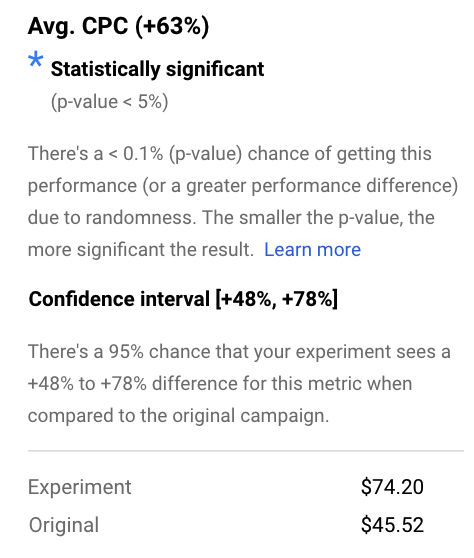The height and width of the screenshot is (558, 474).
Task: Select the Experiment row label
Action: point(80,487)
